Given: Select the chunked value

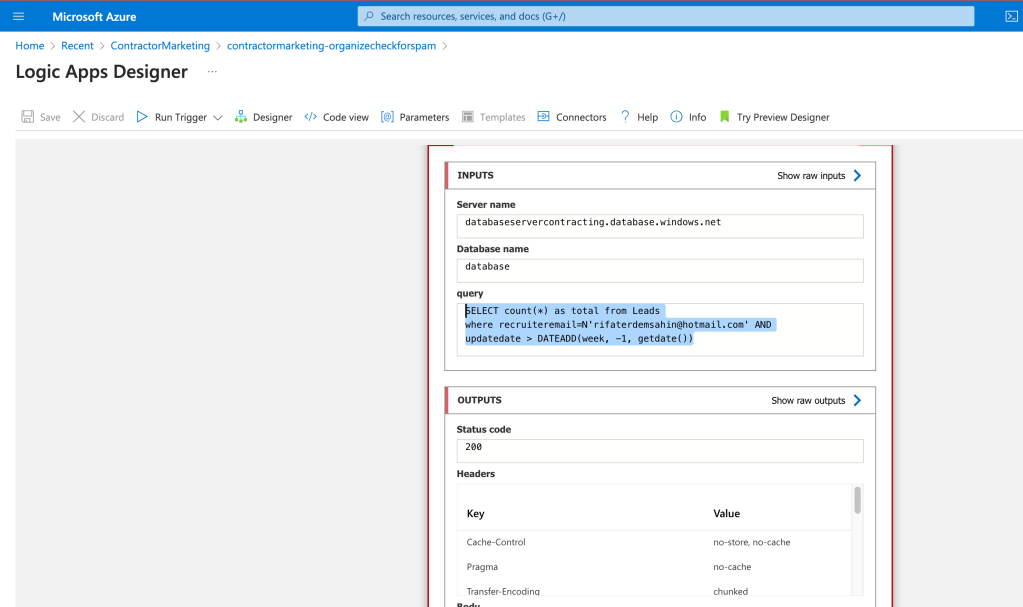Looking at the screenshot, I should click(x=731, y=591).
